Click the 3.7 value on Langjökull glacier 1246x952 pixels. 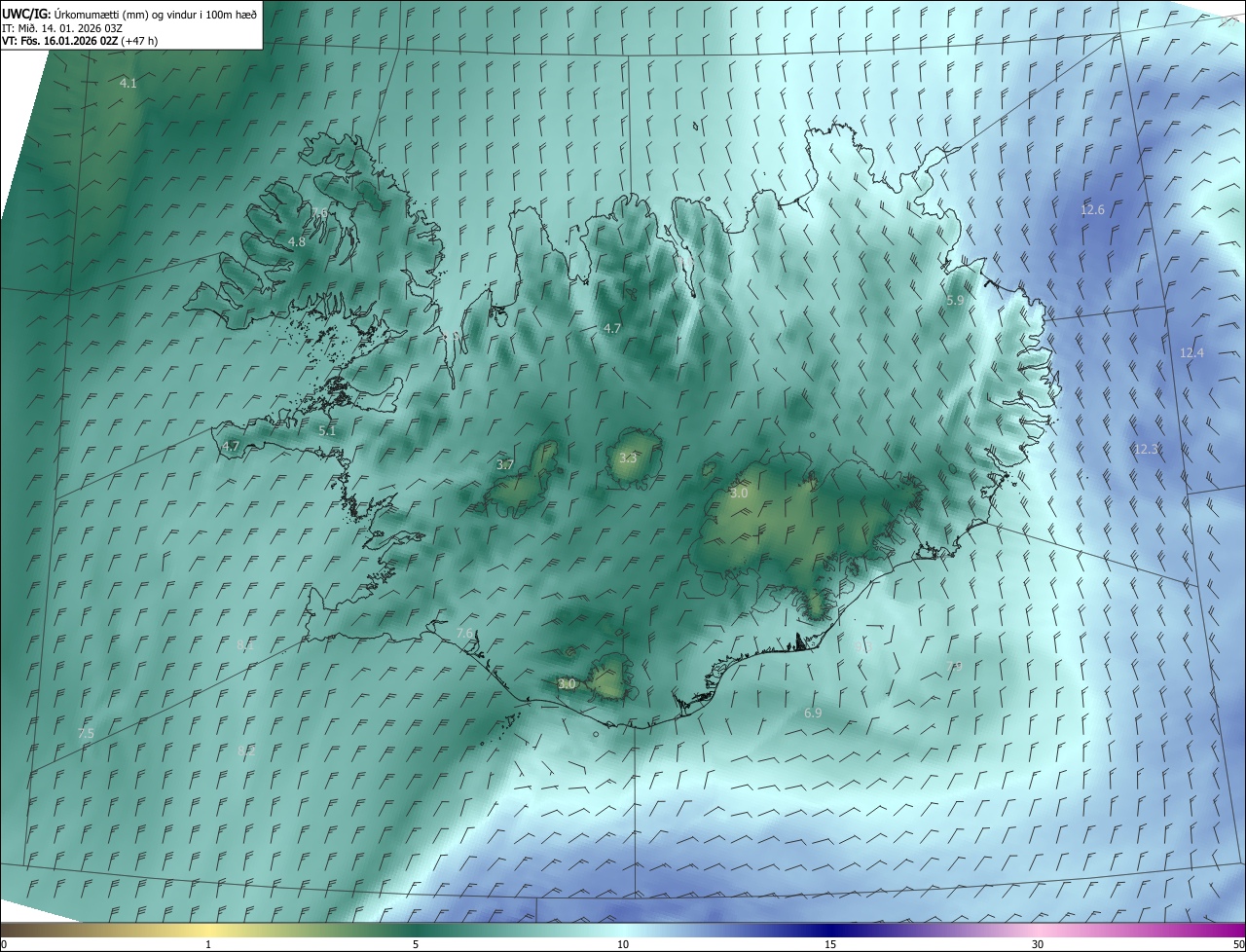[504, 465]
